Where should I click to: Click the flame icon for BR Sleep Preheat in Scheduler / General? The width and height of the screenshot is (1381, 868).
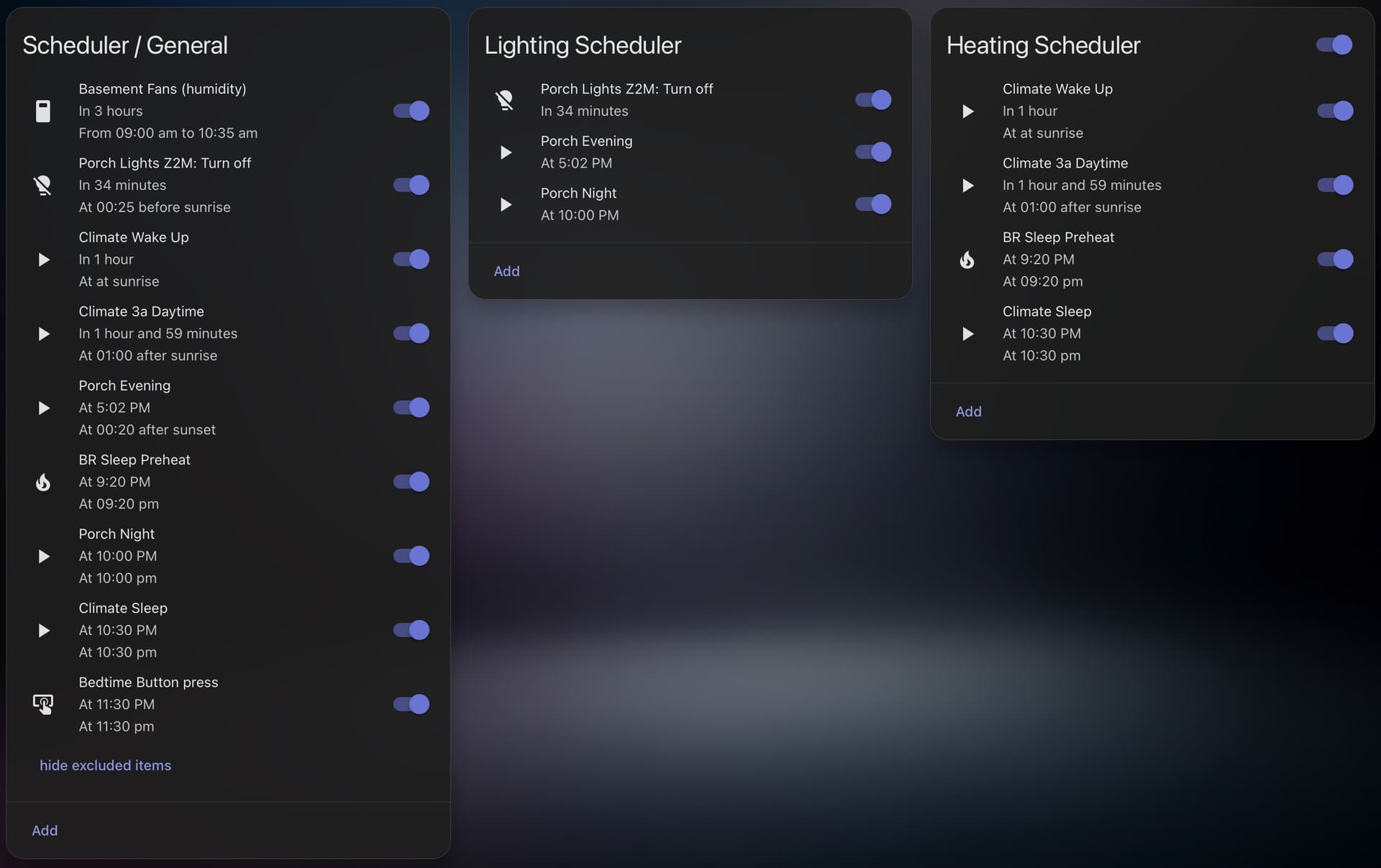click(x=43, y=482)
